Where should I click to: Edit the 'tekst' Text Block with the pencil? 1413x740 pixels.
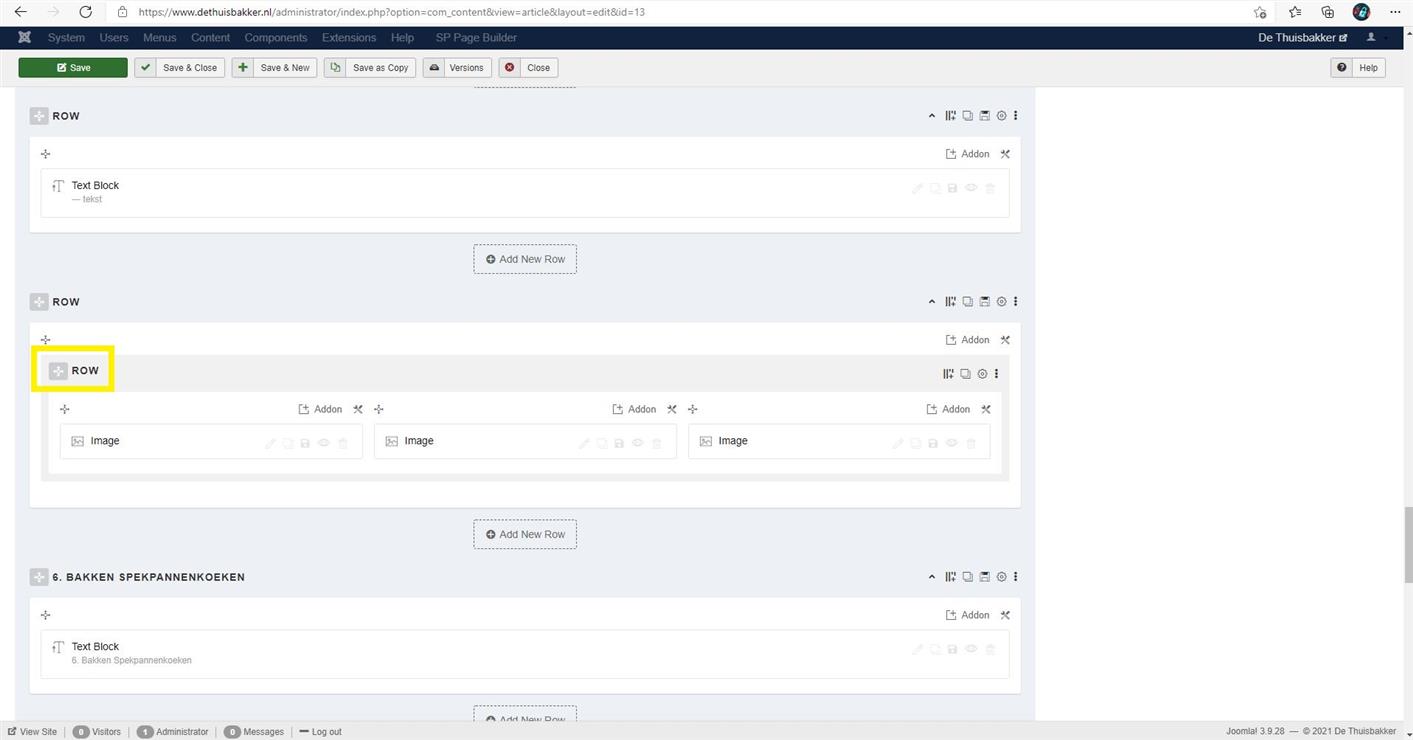point(917,188)
